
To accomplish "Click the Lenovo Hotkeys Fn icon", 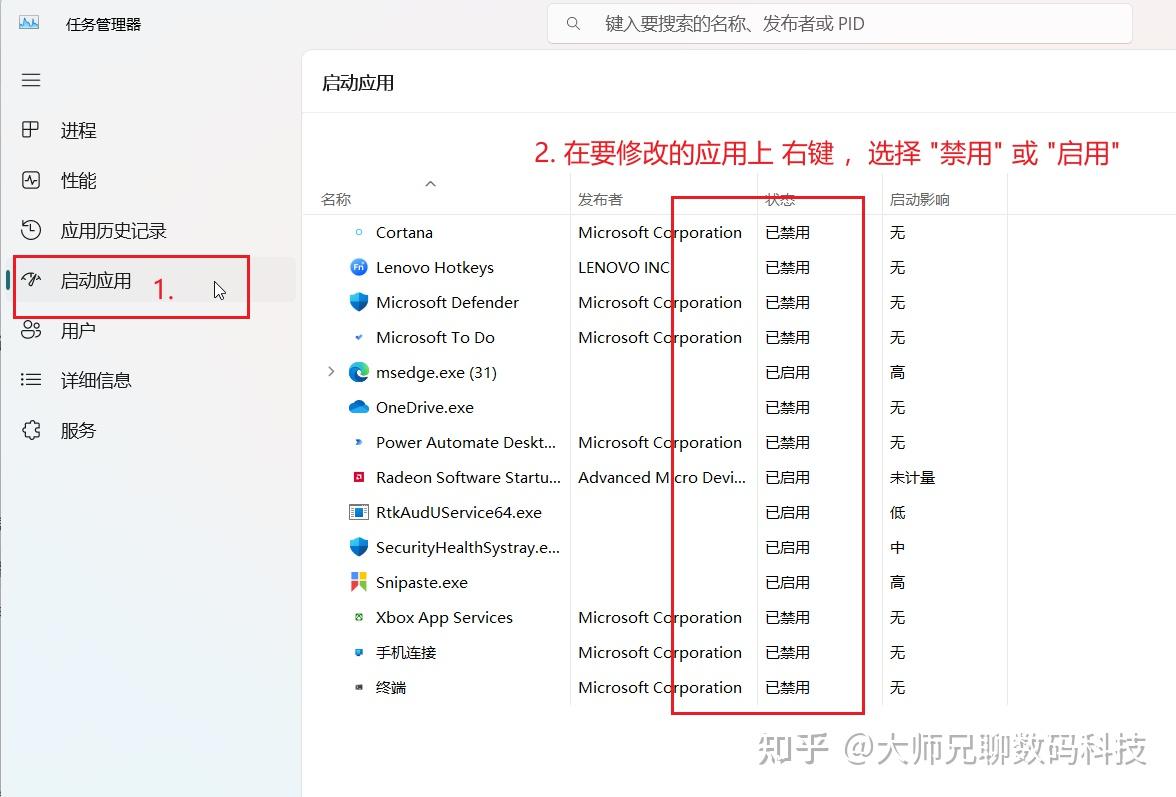I will tap(358, 267).
